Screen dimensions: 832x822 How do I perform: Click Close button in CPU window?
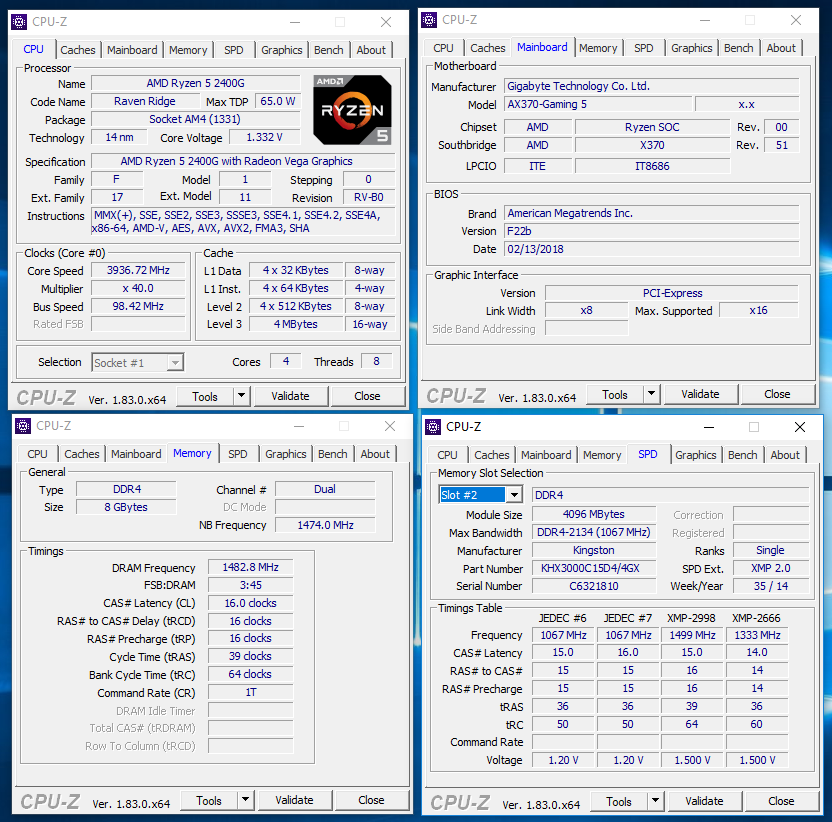367,396
